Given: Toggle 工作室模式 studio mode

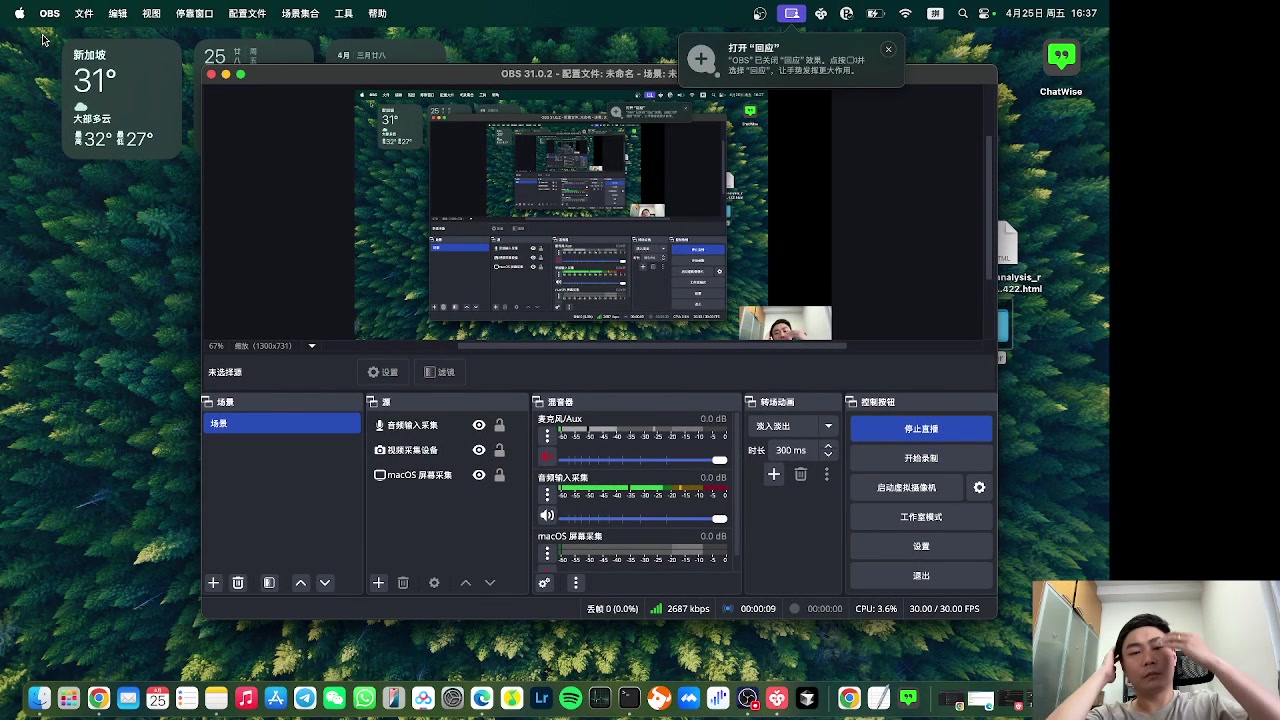Looking at the screenshot, I should click(921, 517).
